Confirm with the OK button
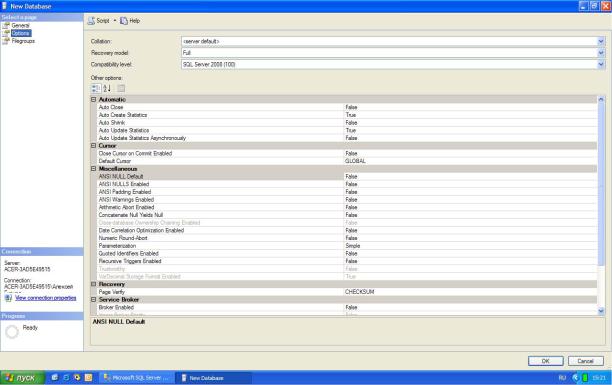612x385 pixels. click(x=545, y=361)
